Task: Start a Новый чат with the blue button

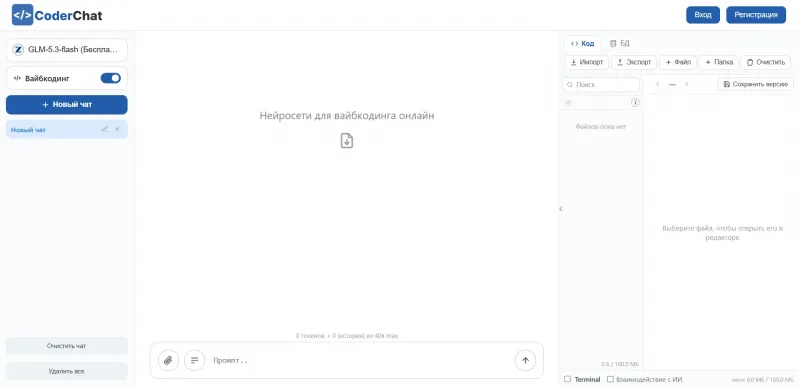Action: coord(67,105)
